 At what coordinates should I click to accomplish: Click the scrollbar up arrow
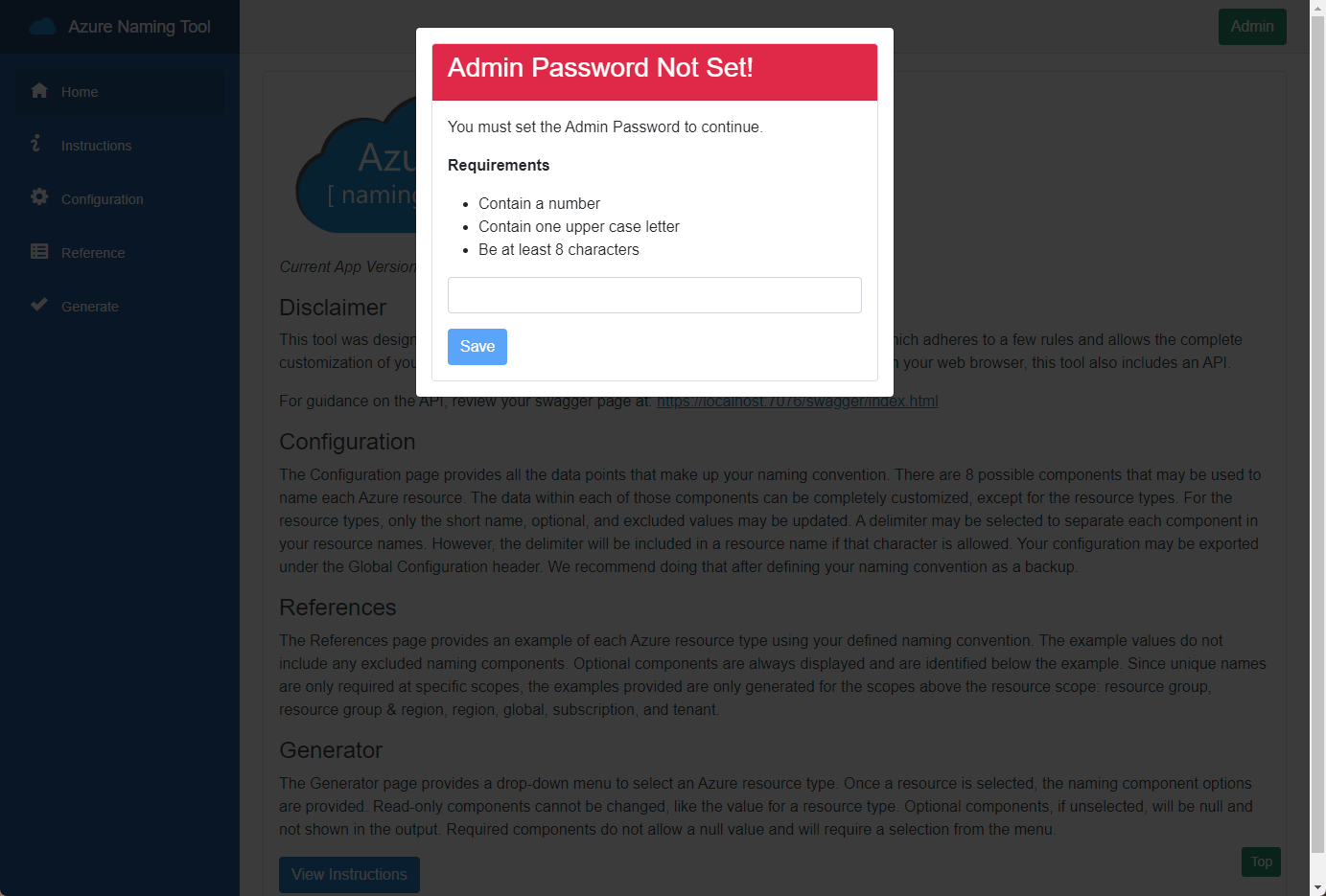point(1317,8)
